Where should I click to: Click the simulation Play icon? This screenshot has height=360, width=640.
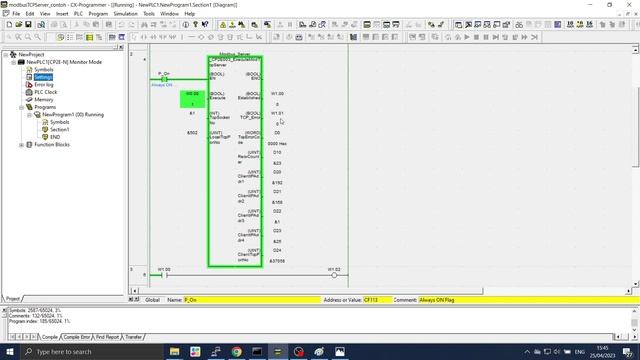click(x=467, y=37)
